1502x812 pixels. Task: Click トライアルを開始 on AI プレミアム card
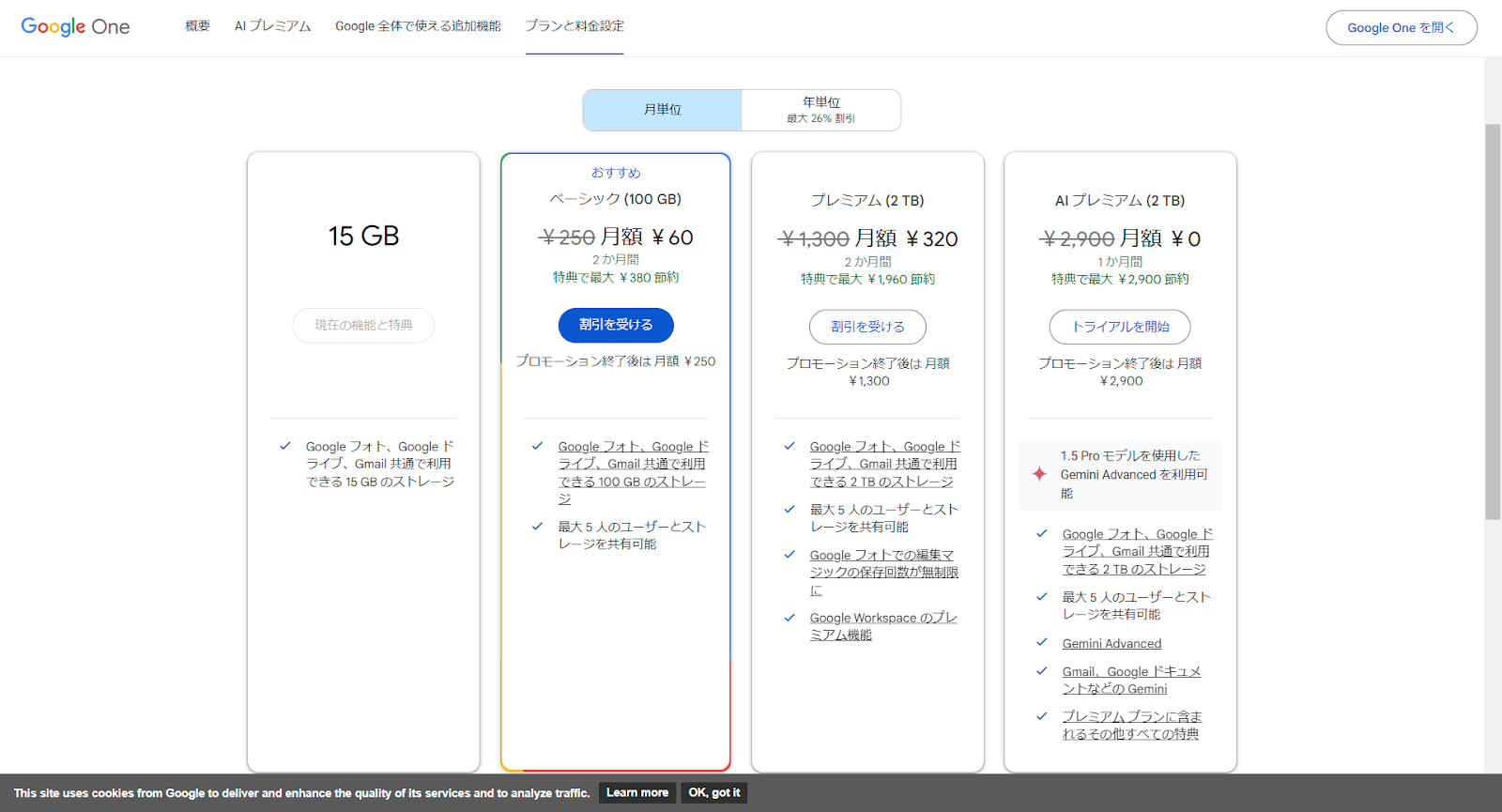(1120, 327)
